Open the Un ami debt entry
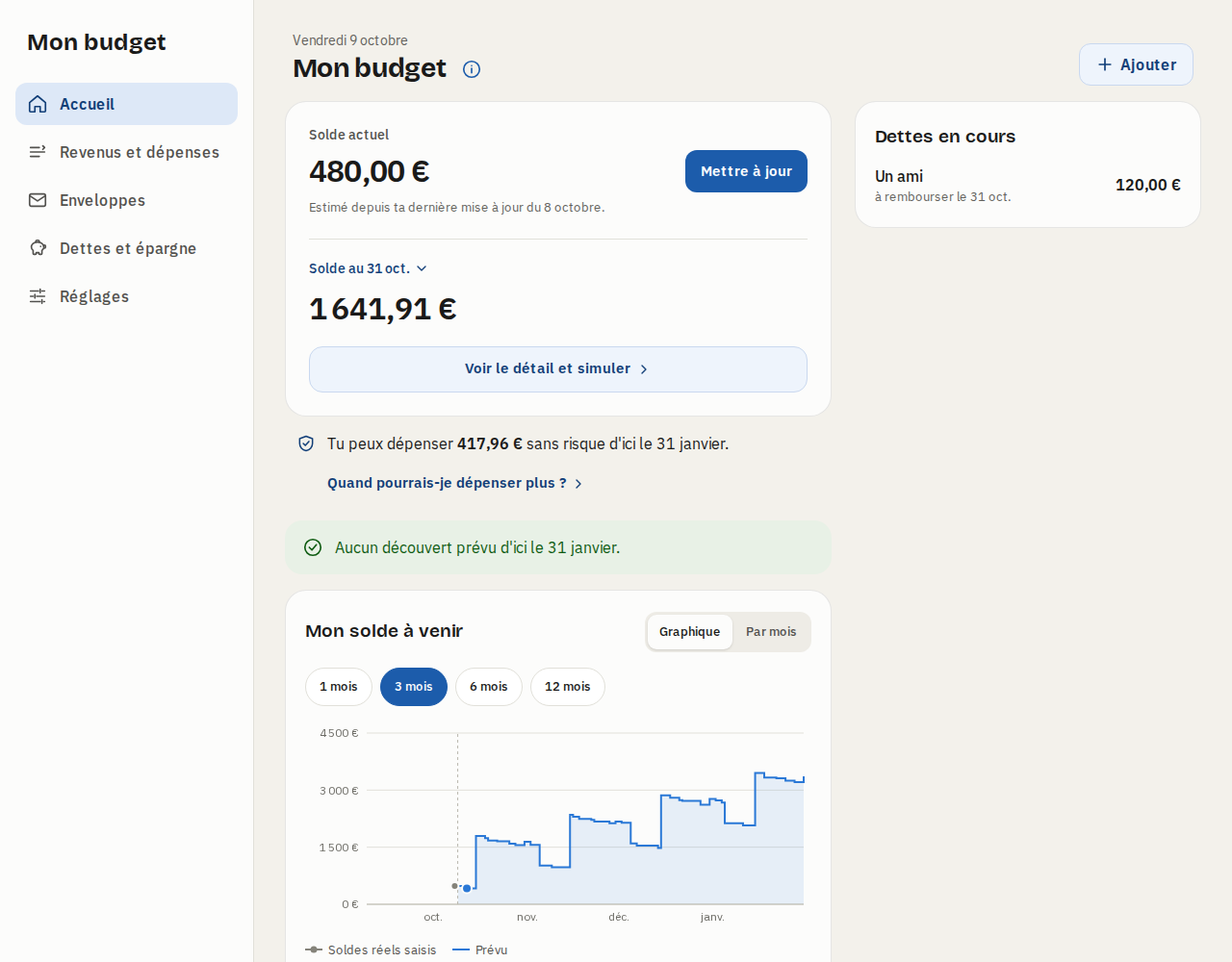This screenshot has height=962, width=1232. [1028, 185]
